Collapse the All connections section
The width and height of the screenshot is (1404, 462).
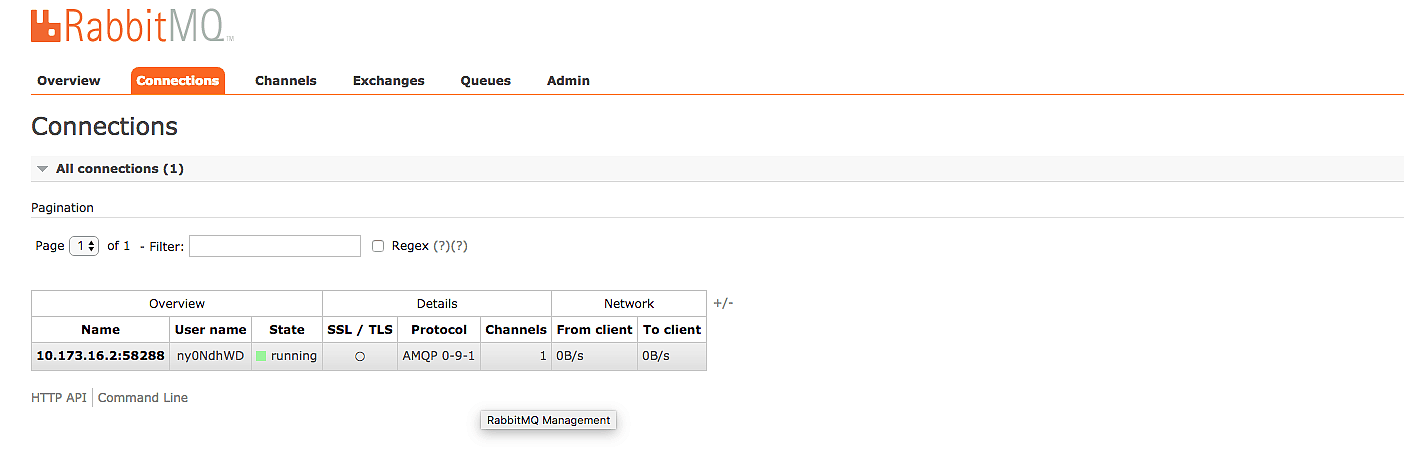(42, 169)
